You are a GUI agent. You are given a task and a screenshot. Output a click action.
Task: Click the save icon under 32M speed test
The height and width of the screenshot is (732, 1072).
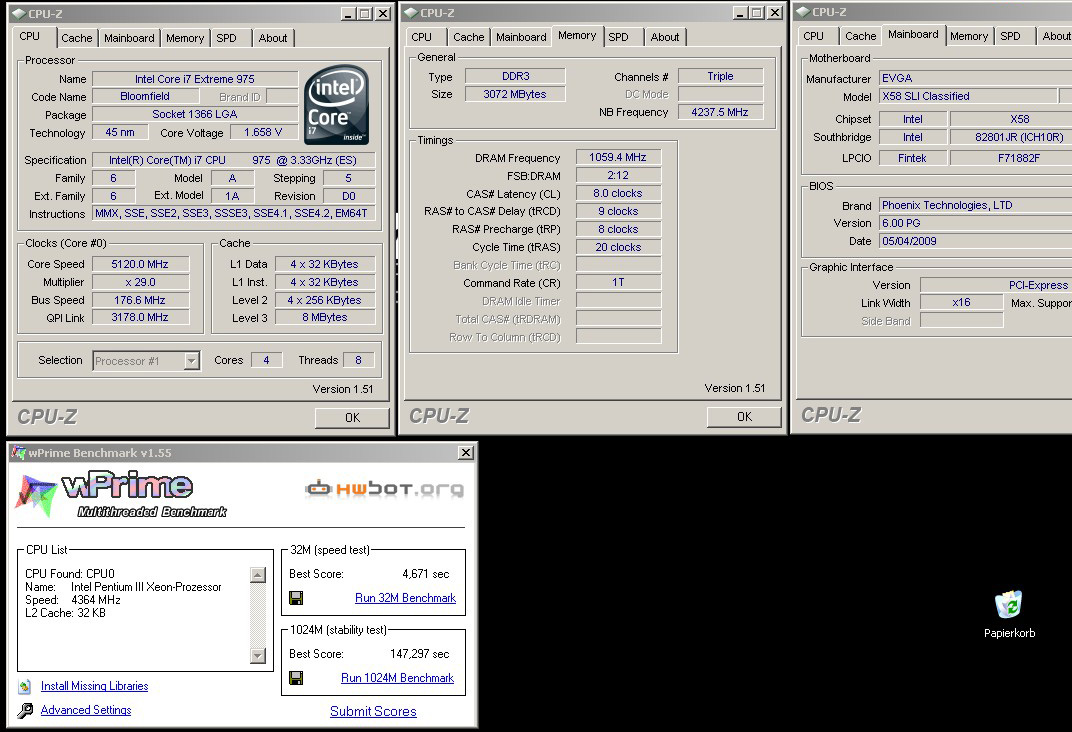[x=296, y=598]
